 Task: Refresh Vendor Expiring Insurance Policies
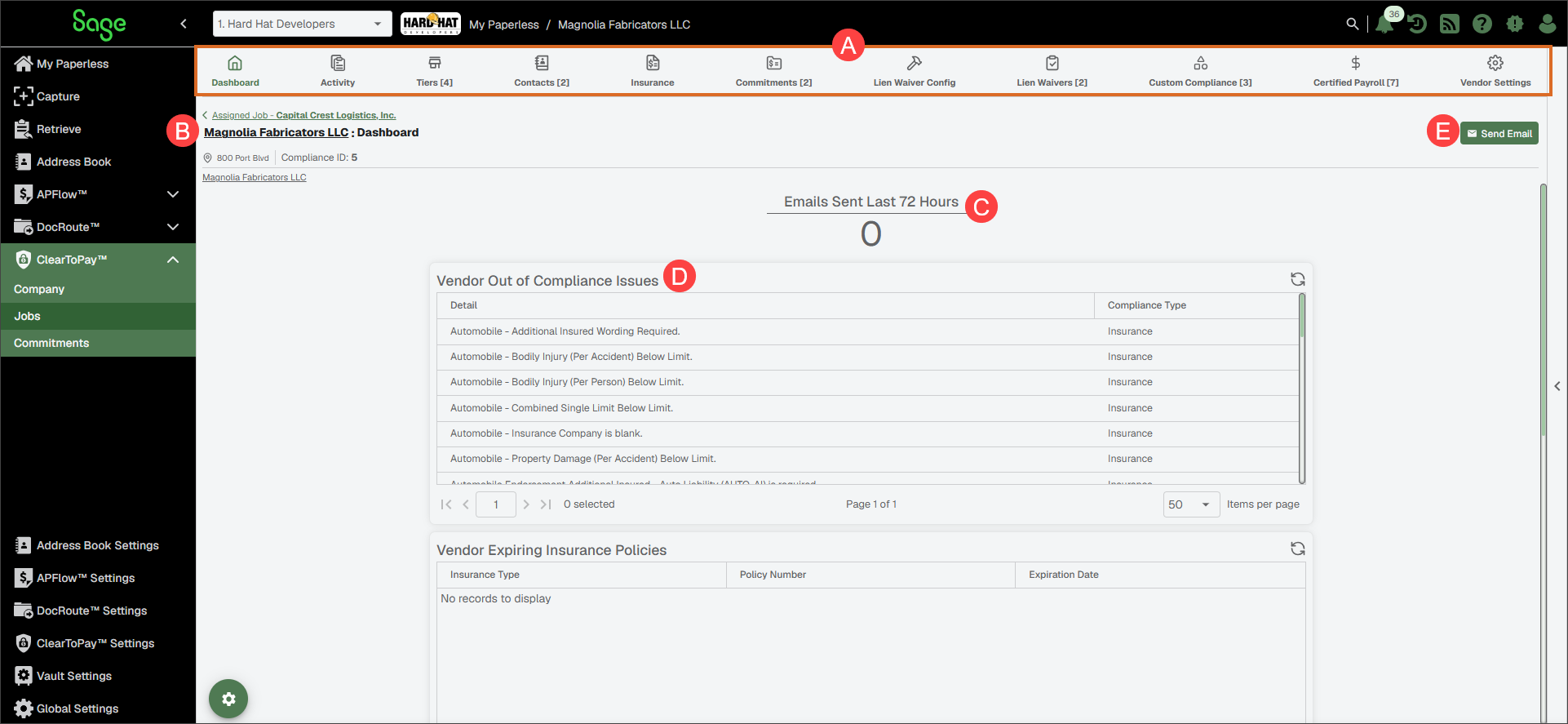pos(1297,549)
